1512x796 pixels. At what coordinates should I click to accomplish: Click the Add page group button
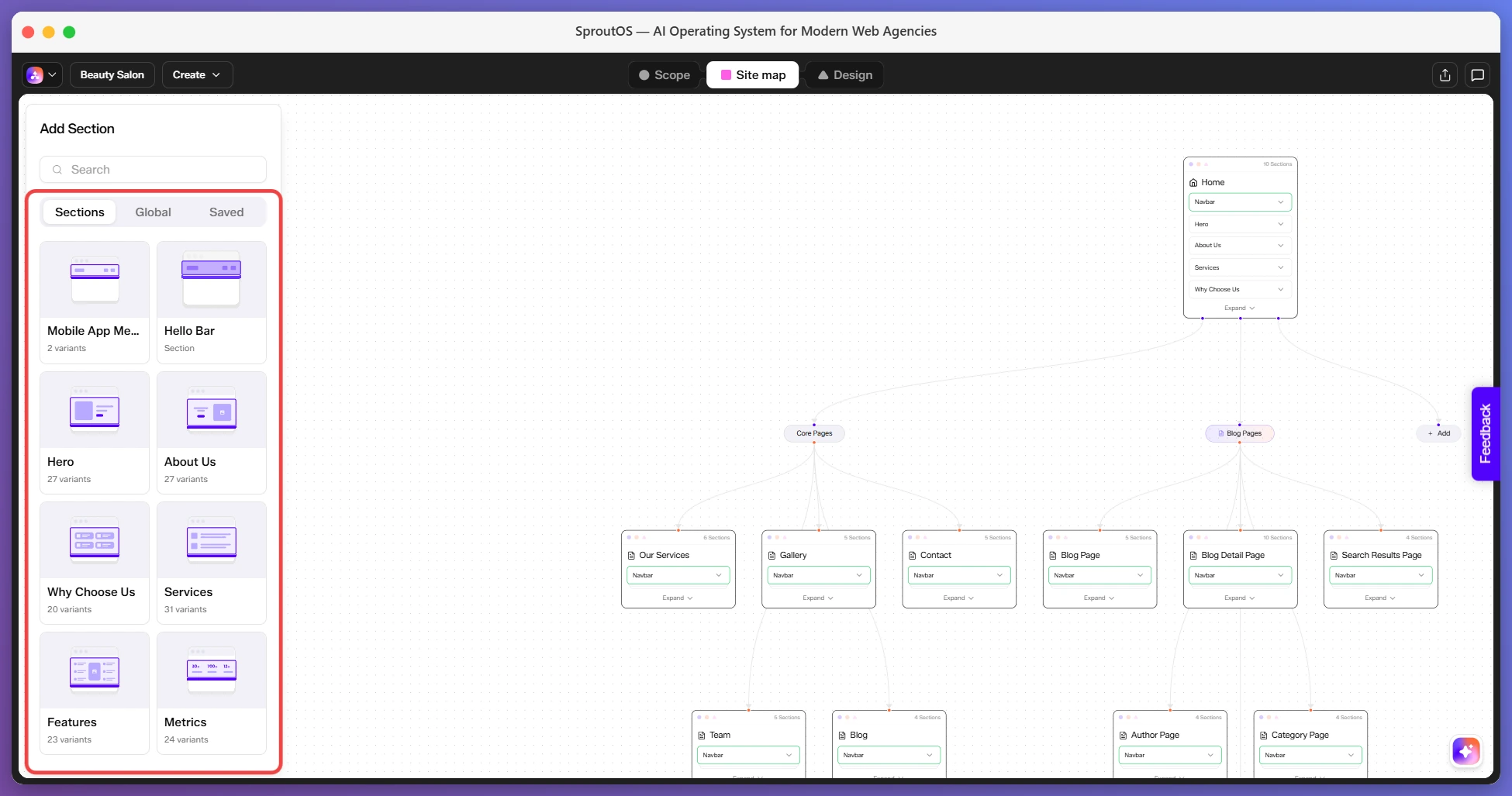pos(1439,433)
